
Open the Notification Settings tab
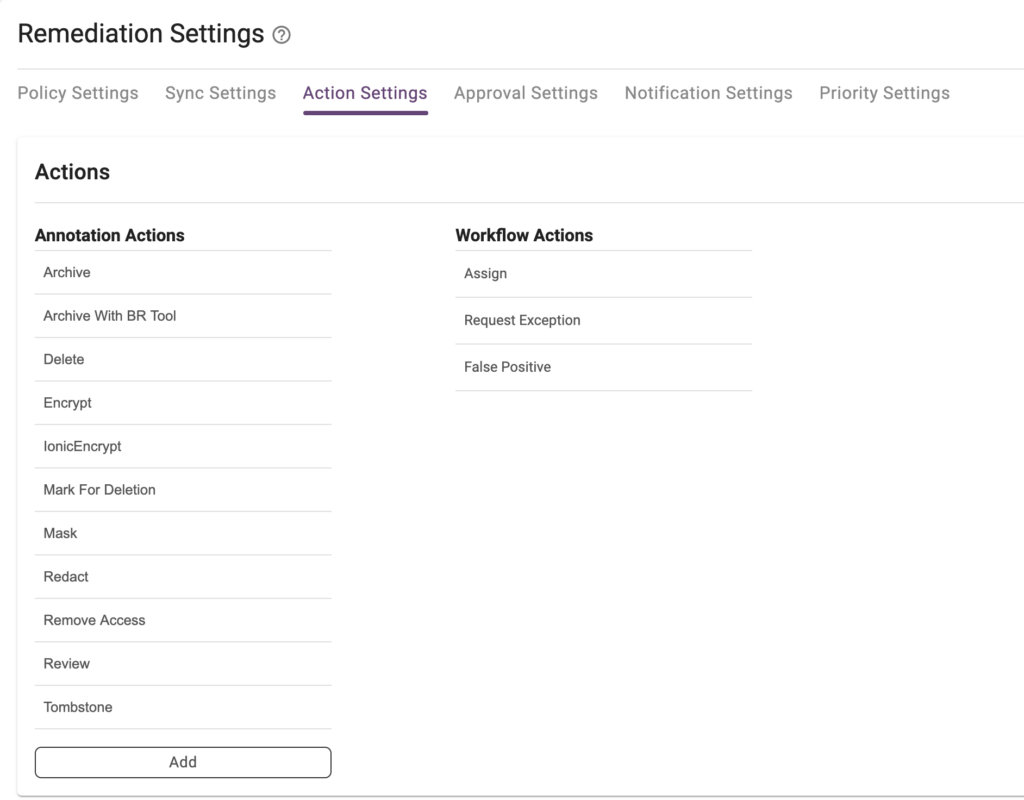[709, 93]
